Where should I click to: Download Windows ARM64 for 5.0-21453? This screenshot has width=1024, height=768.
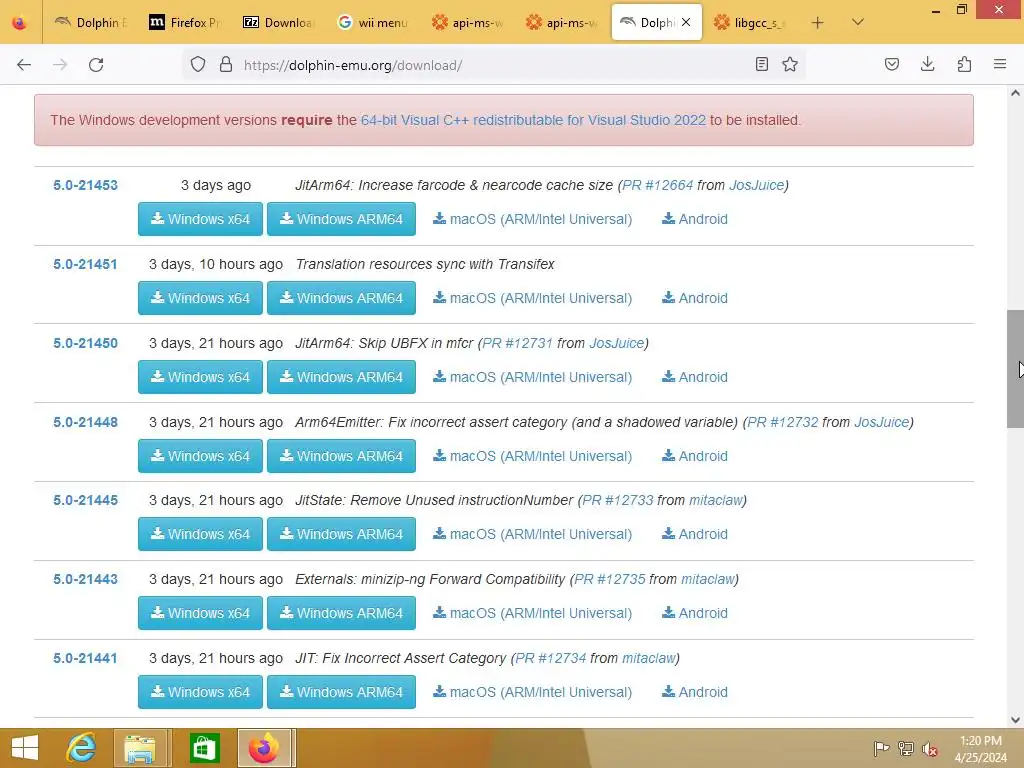click(x=342, y=219)
